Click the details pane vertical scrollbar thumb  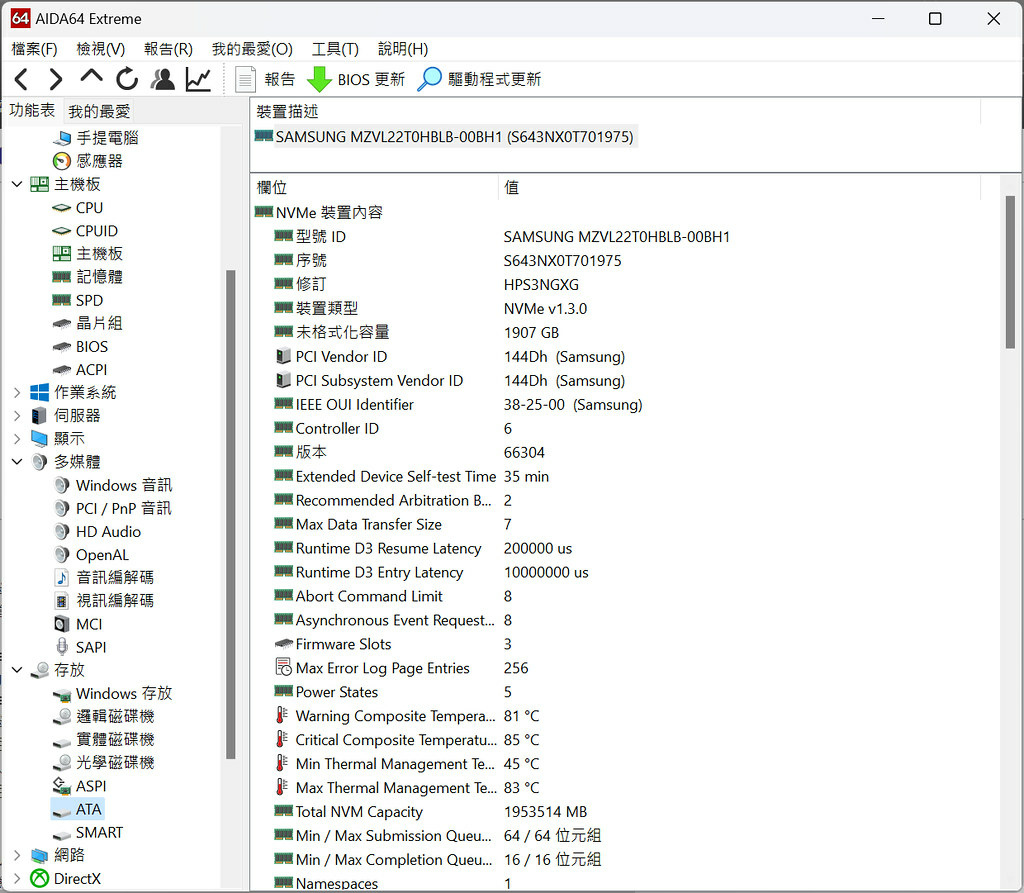1010,272
